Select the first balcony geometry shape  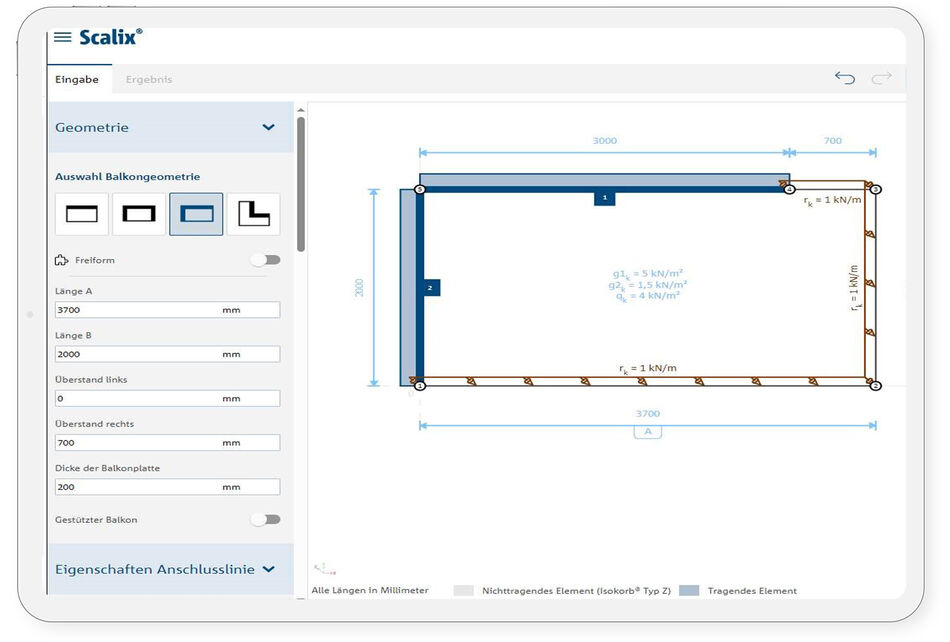(x=82, y=214)
